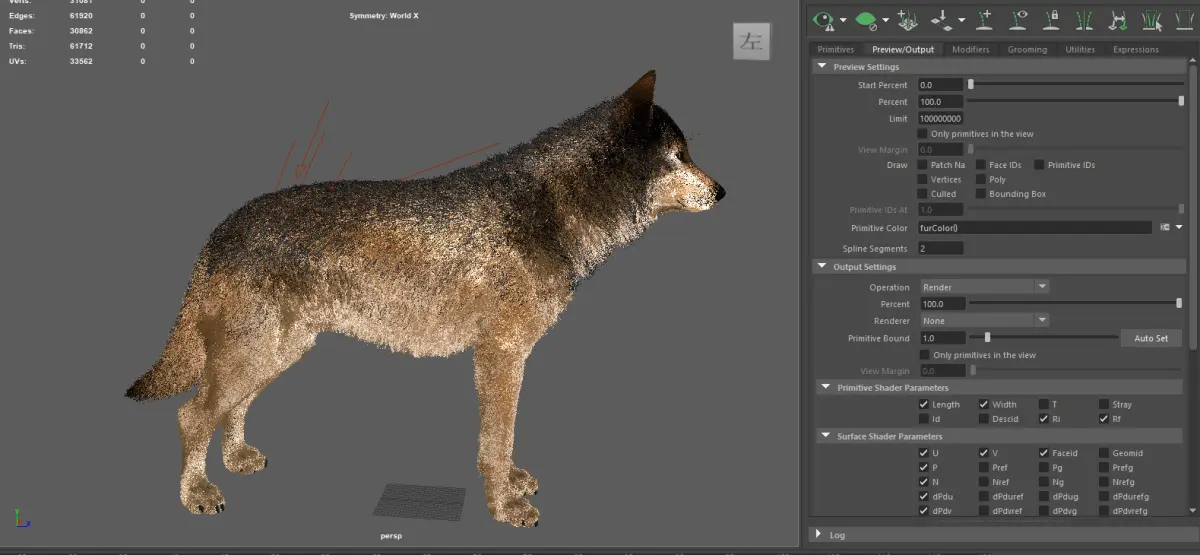Click the XYZ axis gizmo in viewport corner

pyautogui.click(x=22, y=519)
